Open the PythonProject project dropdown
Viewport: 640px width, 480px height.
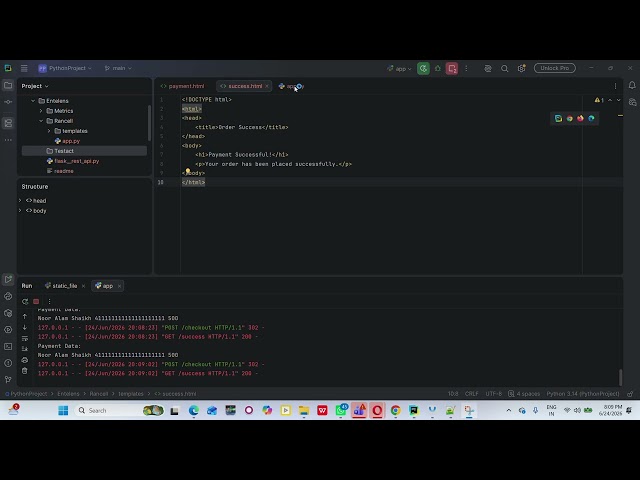pos(65,68)
